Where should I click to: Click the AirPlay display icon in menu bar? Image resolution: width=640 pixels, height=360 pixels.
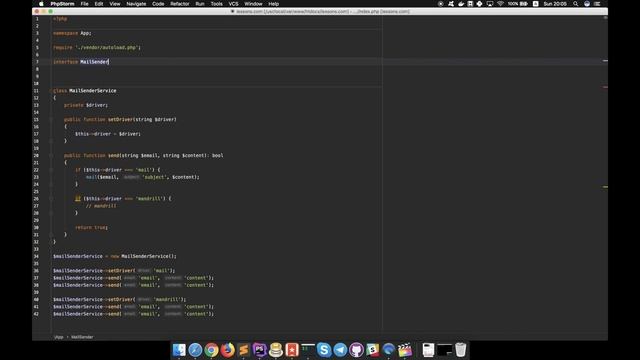pyautogui.click(x=490, y=4)
